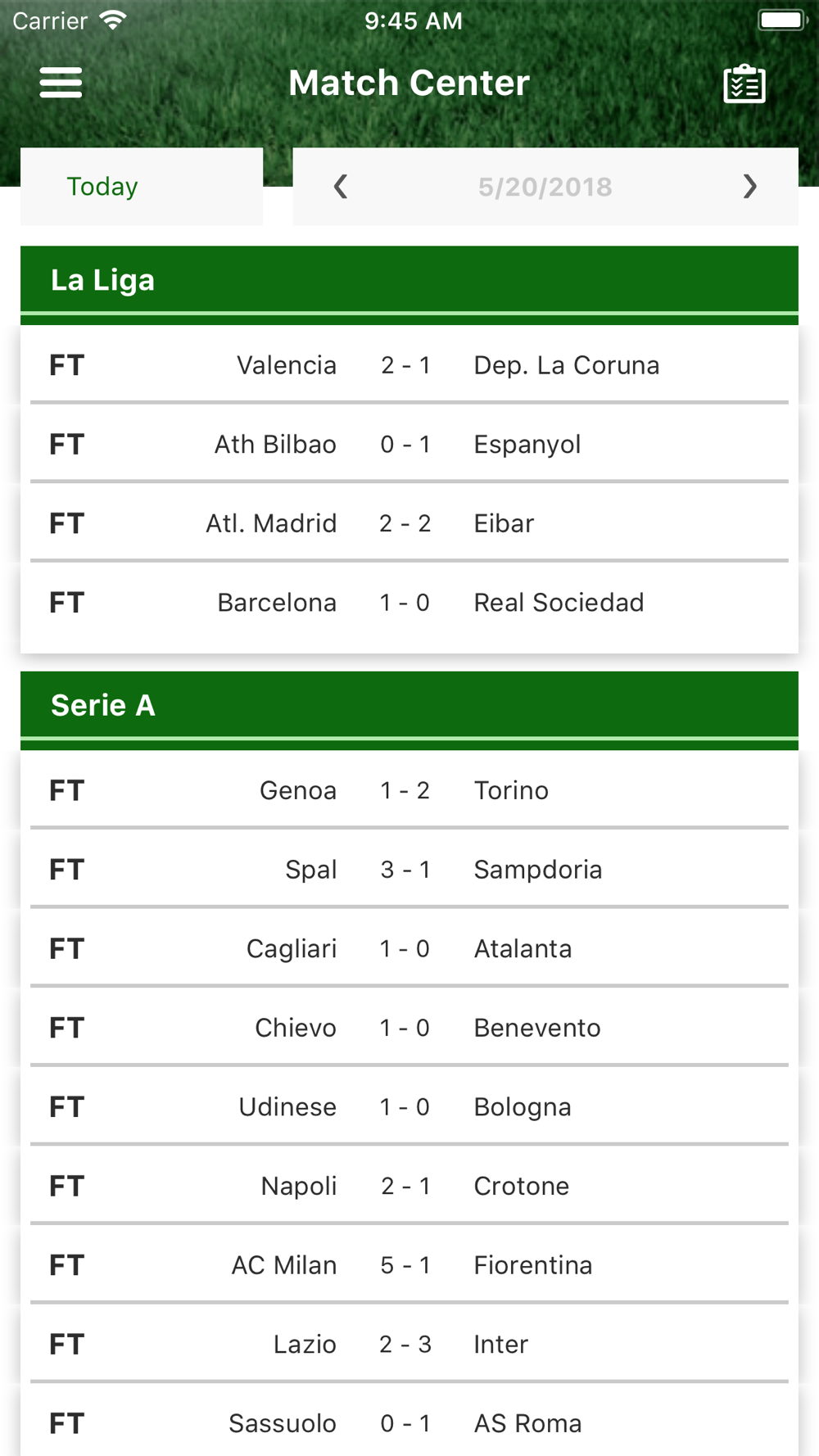Tap the La Liga league header
819x1456 pixels.
click(409, 280)
